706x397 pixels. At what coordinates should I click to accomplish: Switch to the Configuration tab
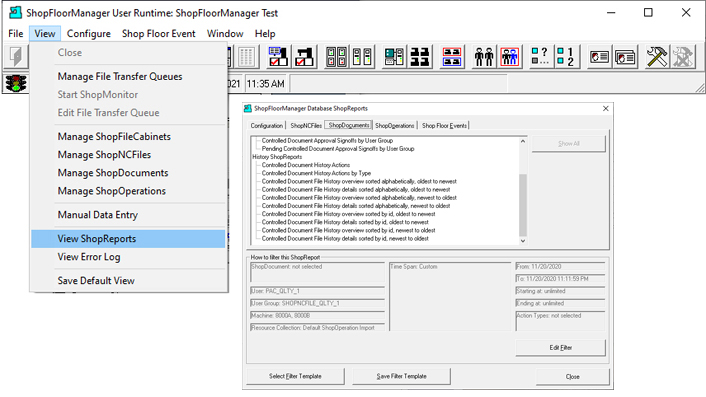click(x=267, y=126)
